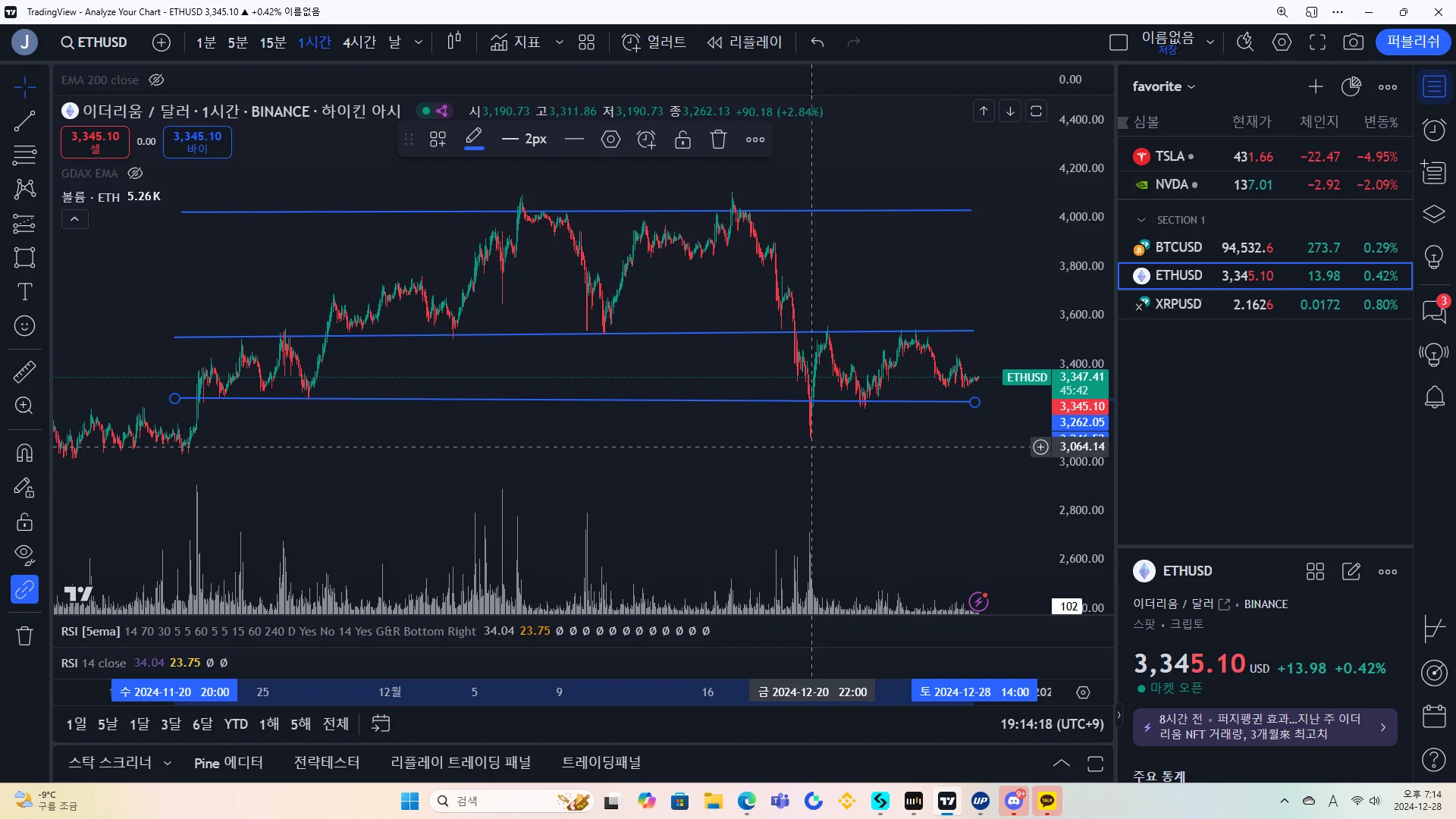The width and height of the screenshot is (1456, 819).
Task: Open line color pencil swatch
Action: (x=474, y=140)
